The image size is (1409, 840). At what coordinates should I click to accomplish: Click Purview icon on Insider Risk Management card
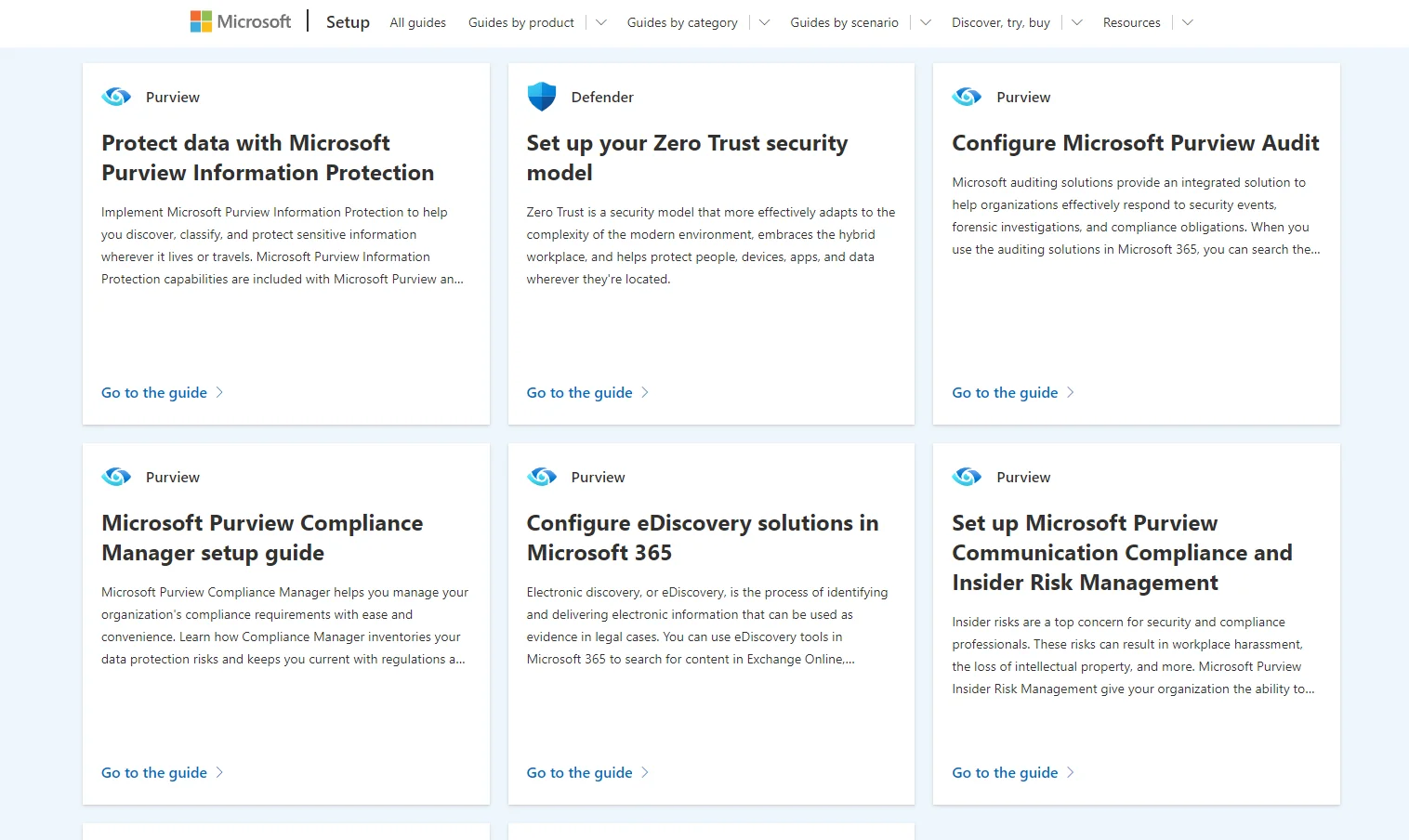point(967,477)
